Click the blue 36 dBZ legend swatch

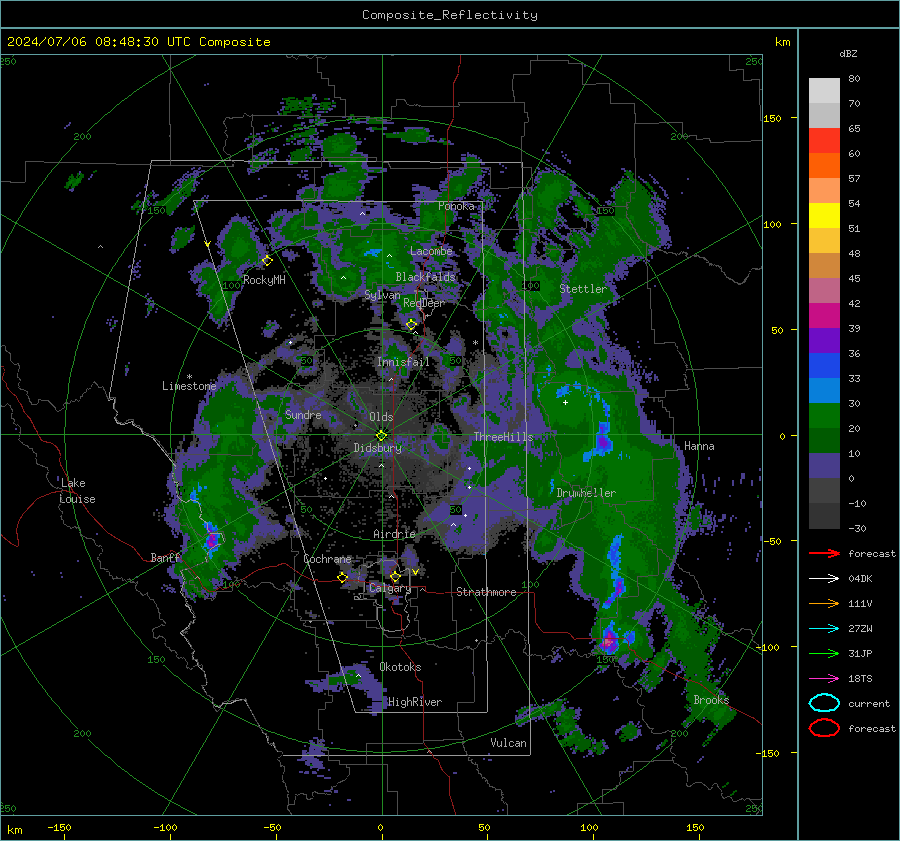824,365
